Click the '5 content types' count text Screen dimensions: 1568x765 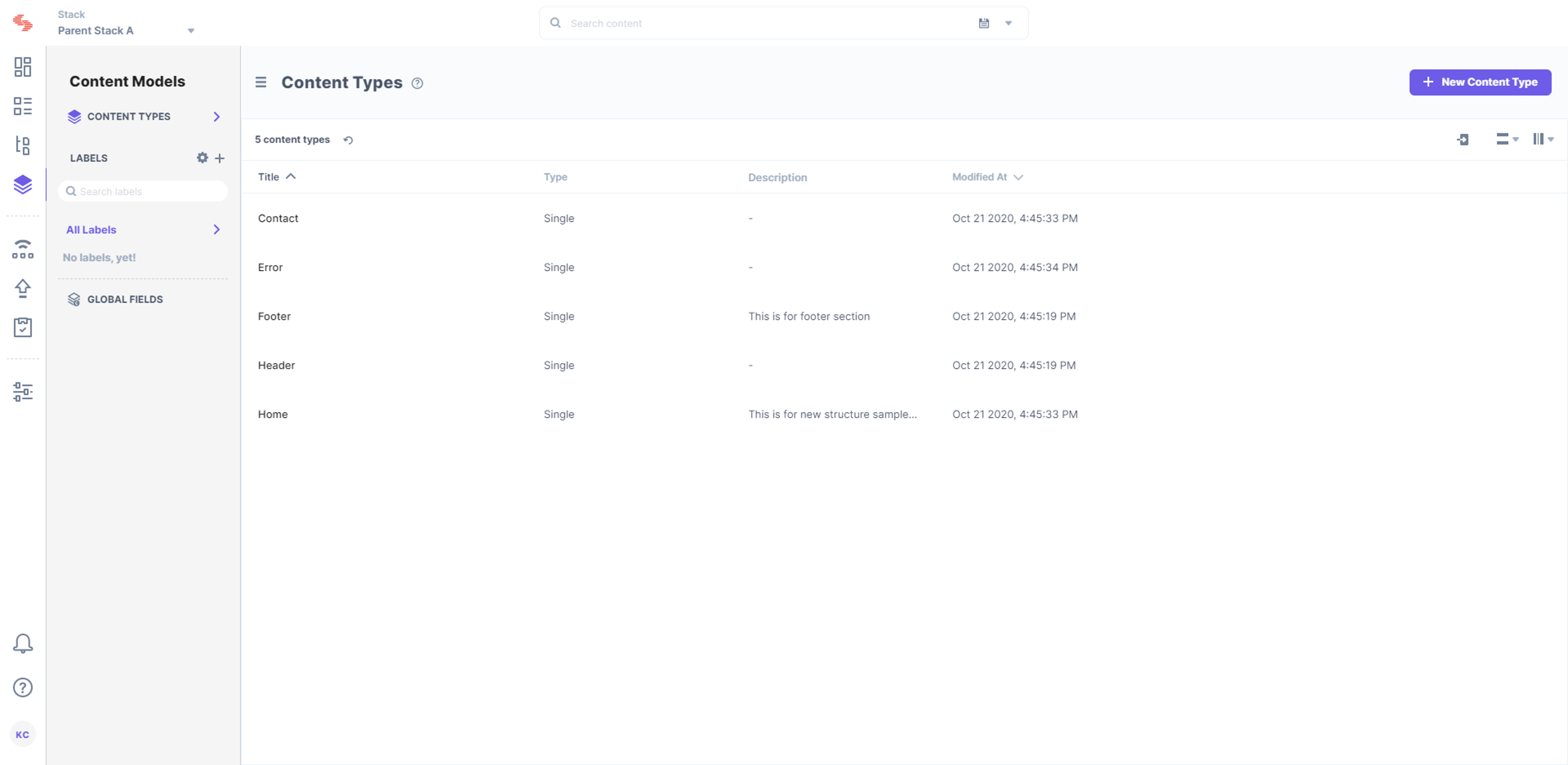click(x=292, y=139)
